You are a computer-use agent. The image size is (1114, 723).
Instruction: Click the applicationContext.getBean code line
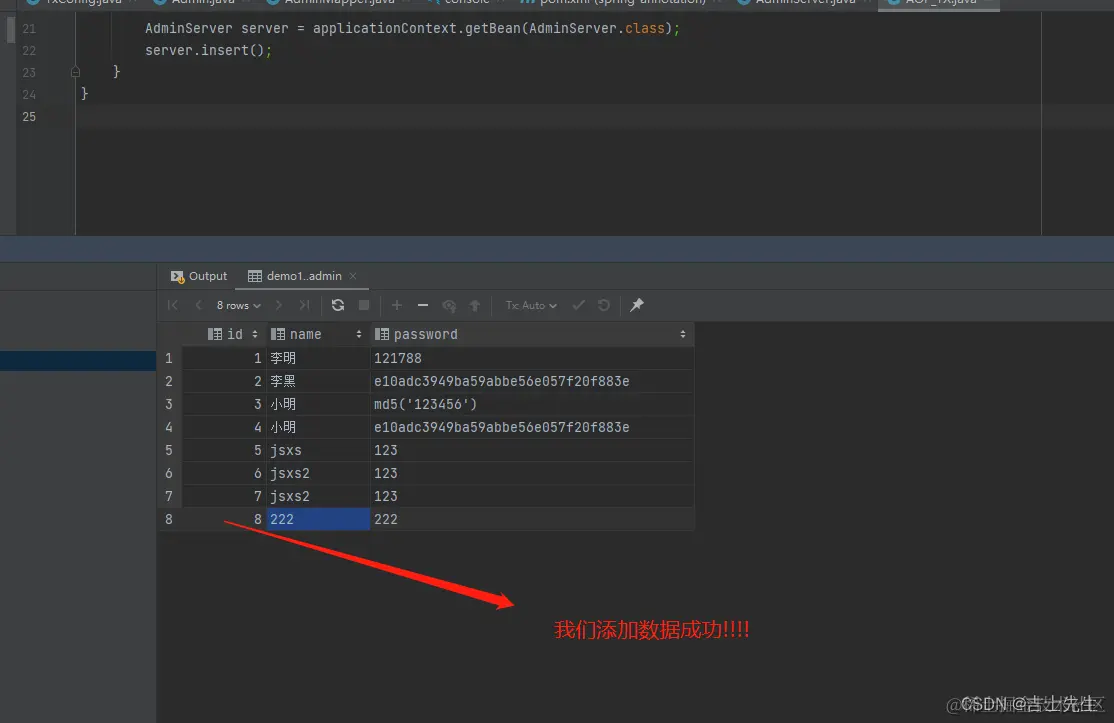(412, 28)
